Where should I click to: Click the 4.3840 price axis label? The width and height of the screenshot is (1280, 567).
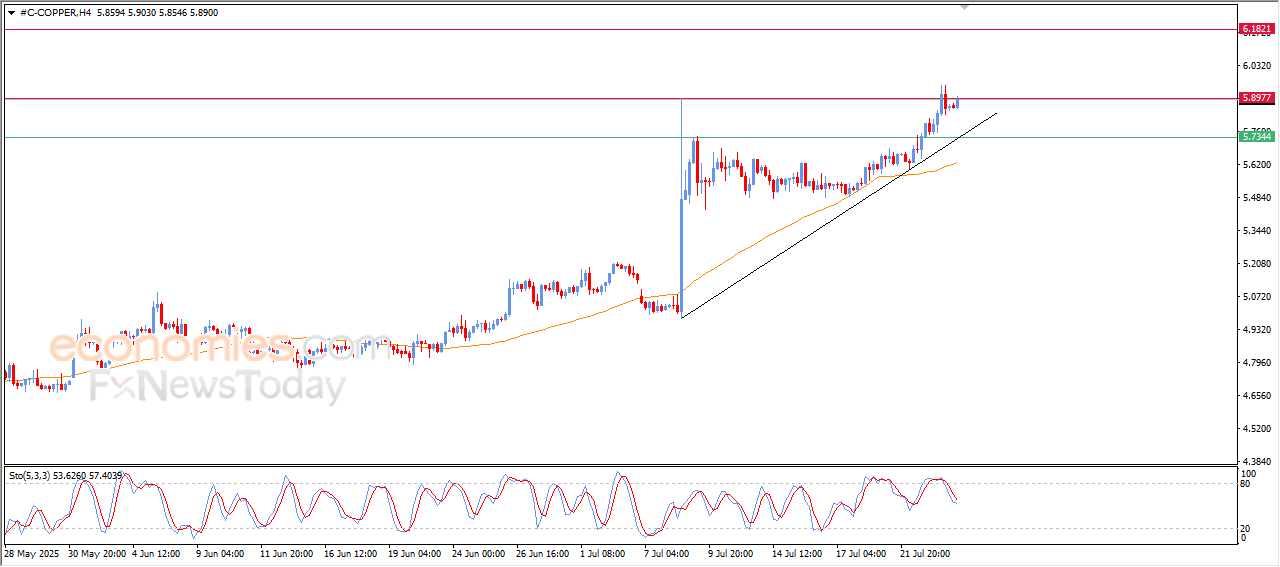coord(1256,462)
